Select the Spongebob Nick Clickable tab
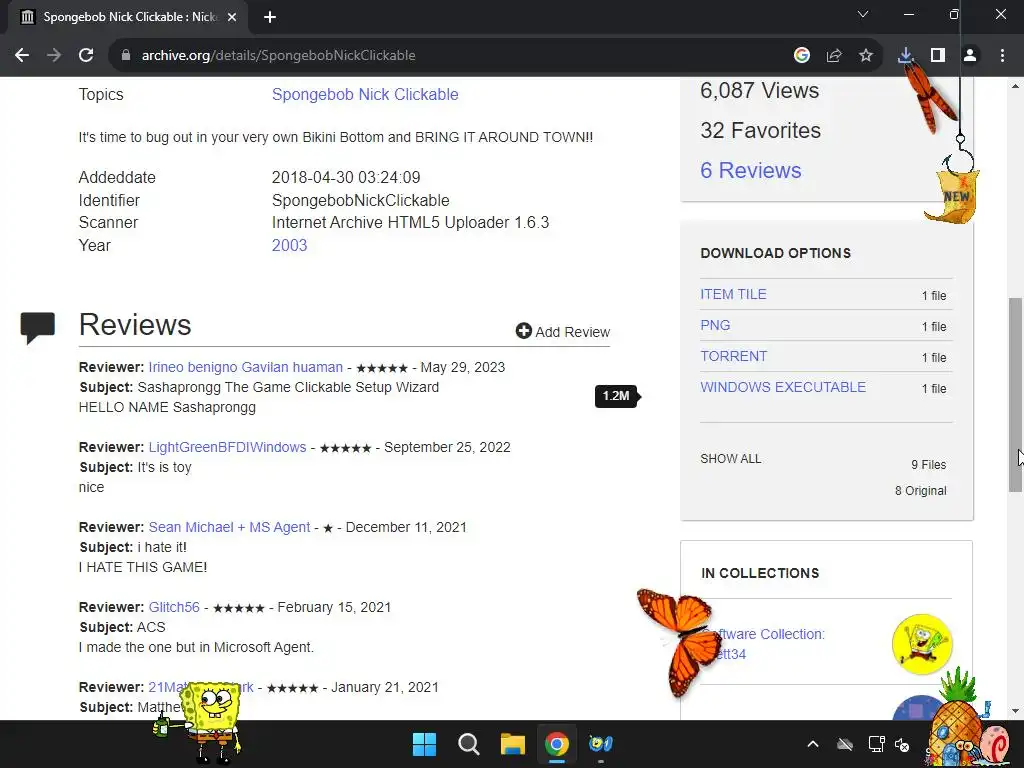This screenshot has width=1024, height=768. pyautogui.click(x=128, y=17)
